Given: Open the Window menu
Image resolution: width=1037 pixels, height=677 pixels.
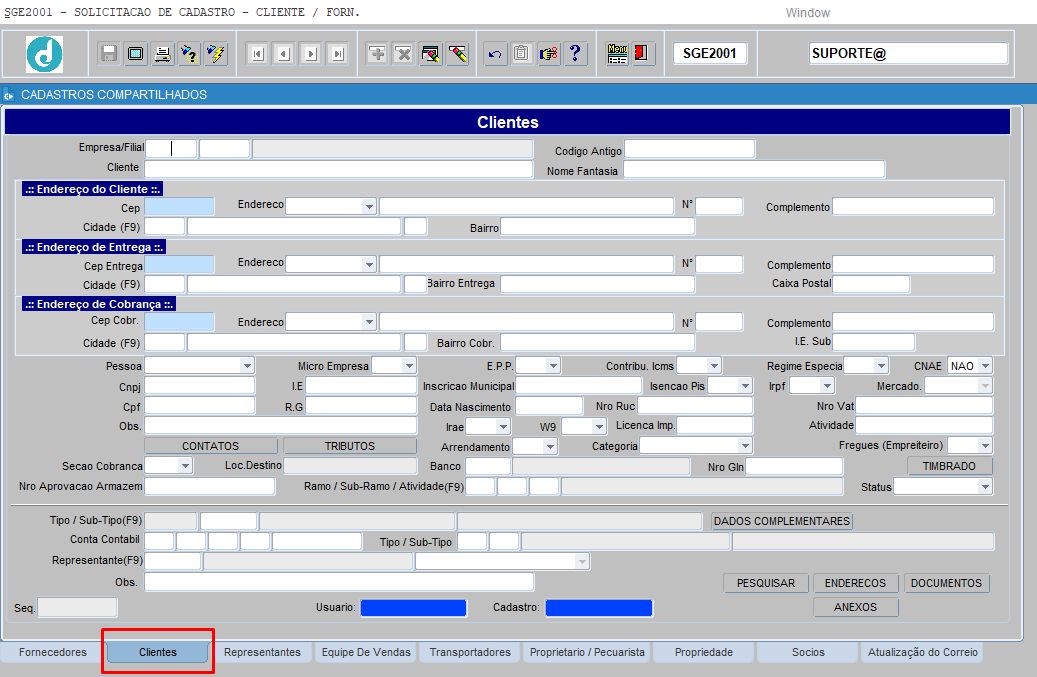Looking at the screenshot, I should click(x=808, y=13).
